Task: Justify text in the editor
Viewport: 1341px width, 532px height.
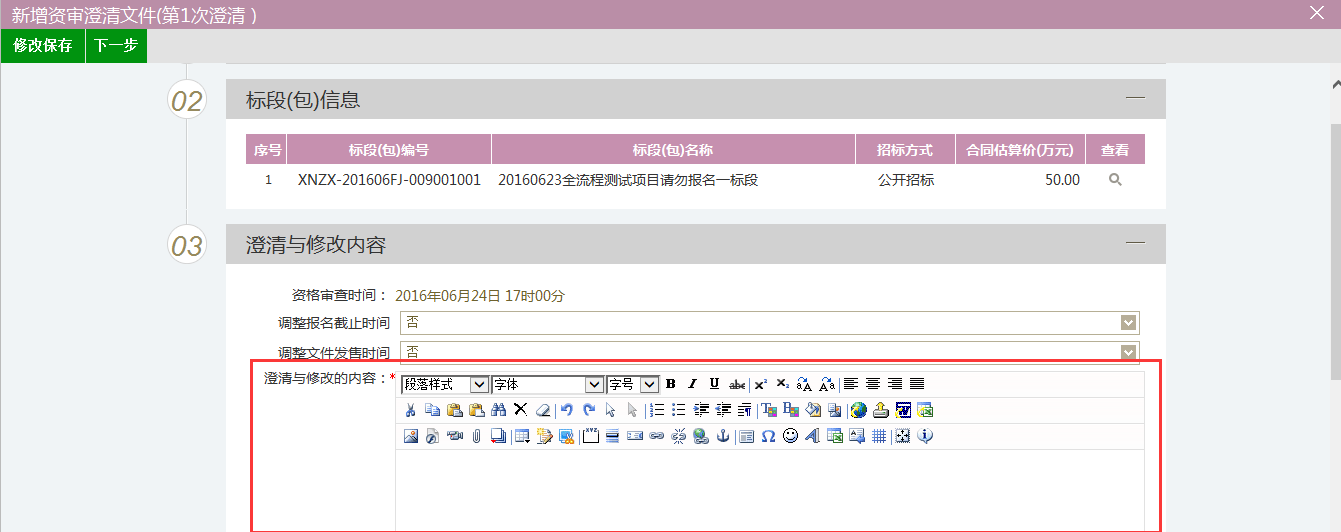Action: click(x=917, y=384)
